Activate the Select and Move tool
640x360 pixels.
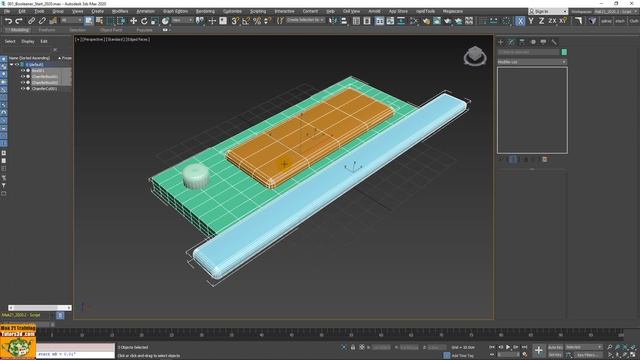[133, 21]
